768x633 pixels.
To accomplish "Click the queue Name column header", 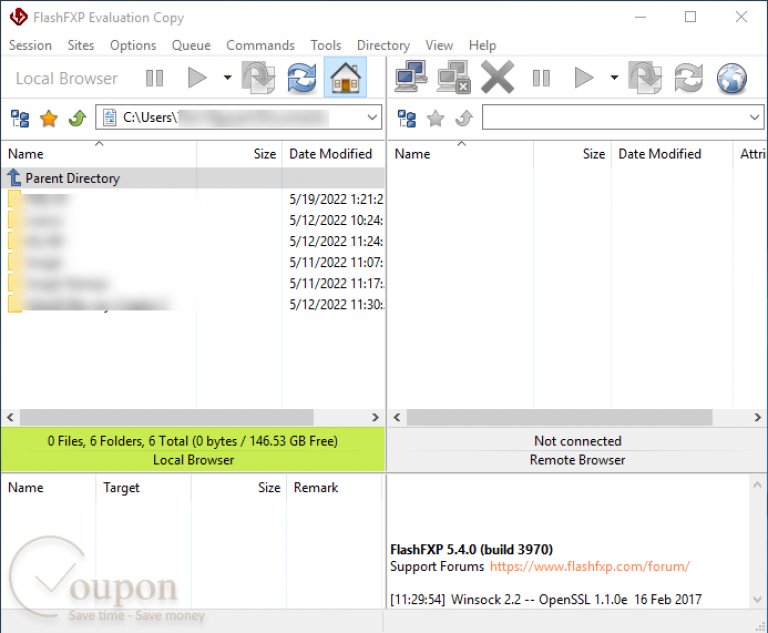I will click(x=48, y=487).
